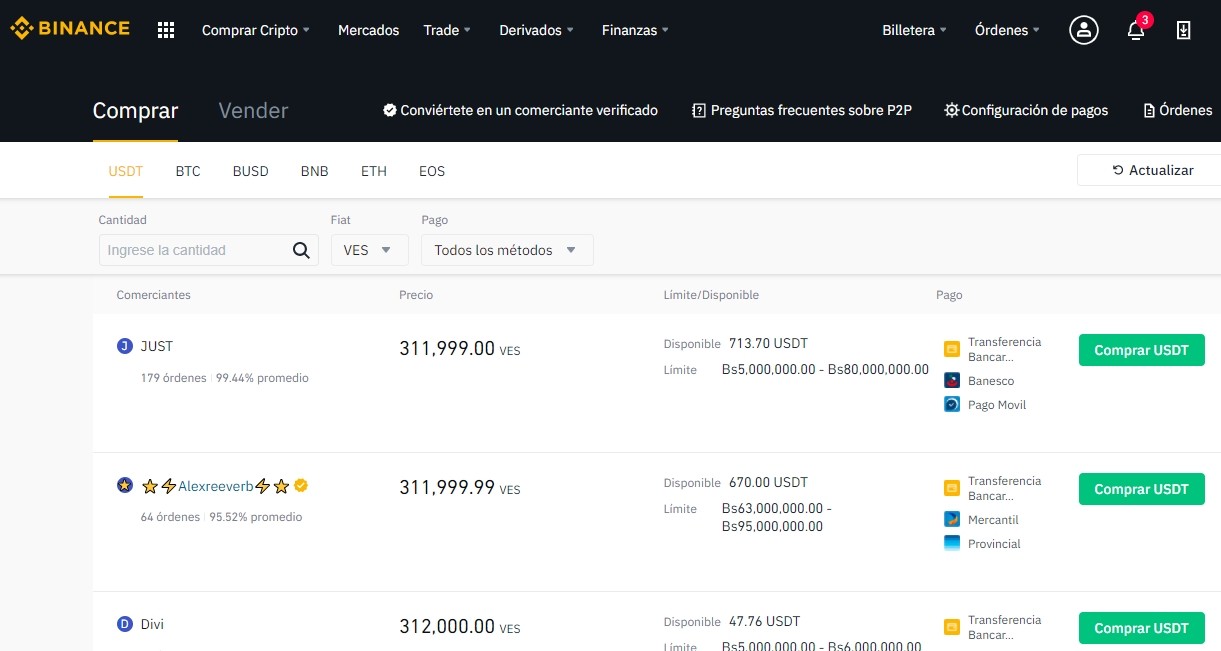Viewport: 1221px width, 651px height.
Task: Open the notifications bell icon
Action: click(1136, 30)
